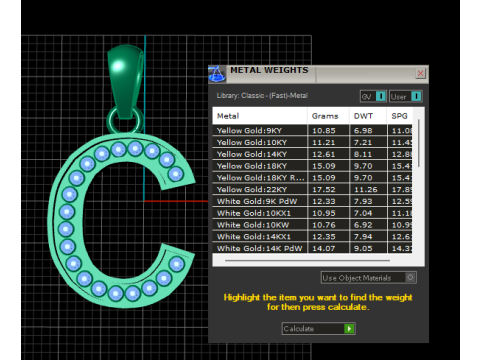Click the 11.26 DWT value
480x360 pixels.
click(366, 189)
